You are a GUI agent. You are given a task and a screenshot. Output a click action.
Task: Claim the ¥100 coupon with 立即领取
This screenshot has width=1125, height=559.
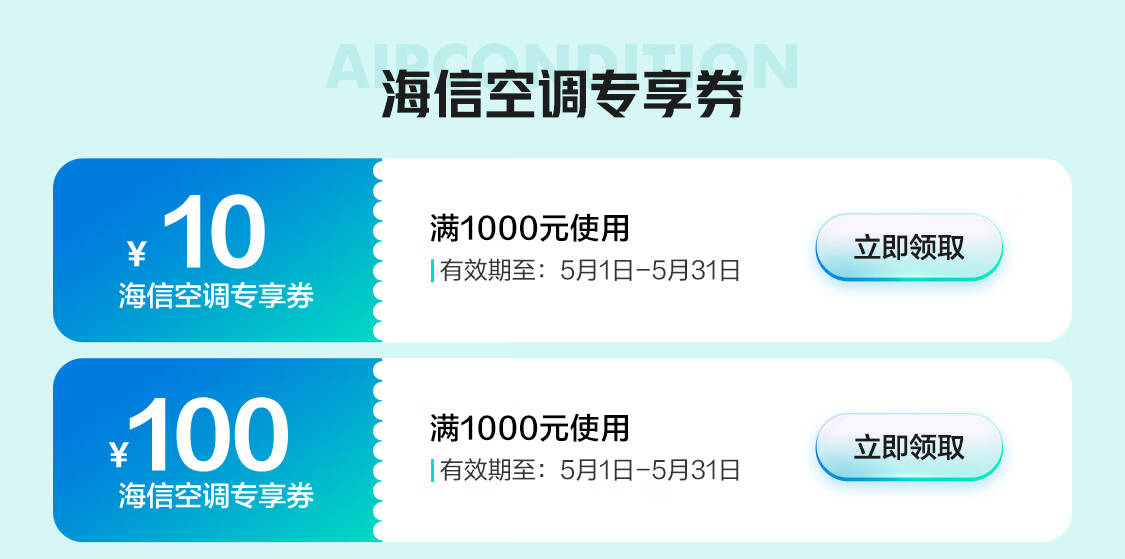tap(908, 447)
